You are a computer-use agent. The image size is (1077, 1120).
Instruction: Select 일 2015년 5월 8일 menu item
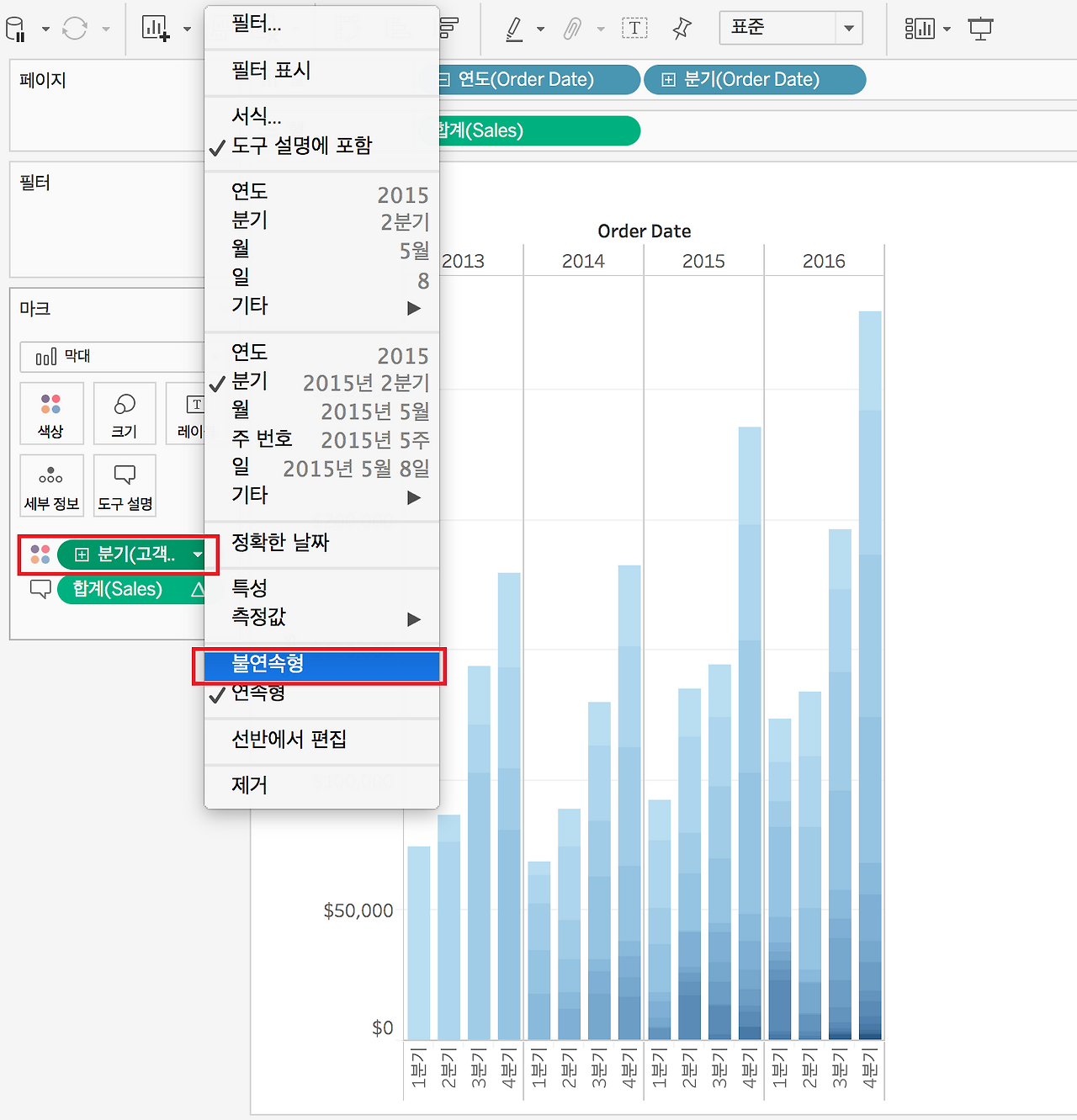(321, 467)
